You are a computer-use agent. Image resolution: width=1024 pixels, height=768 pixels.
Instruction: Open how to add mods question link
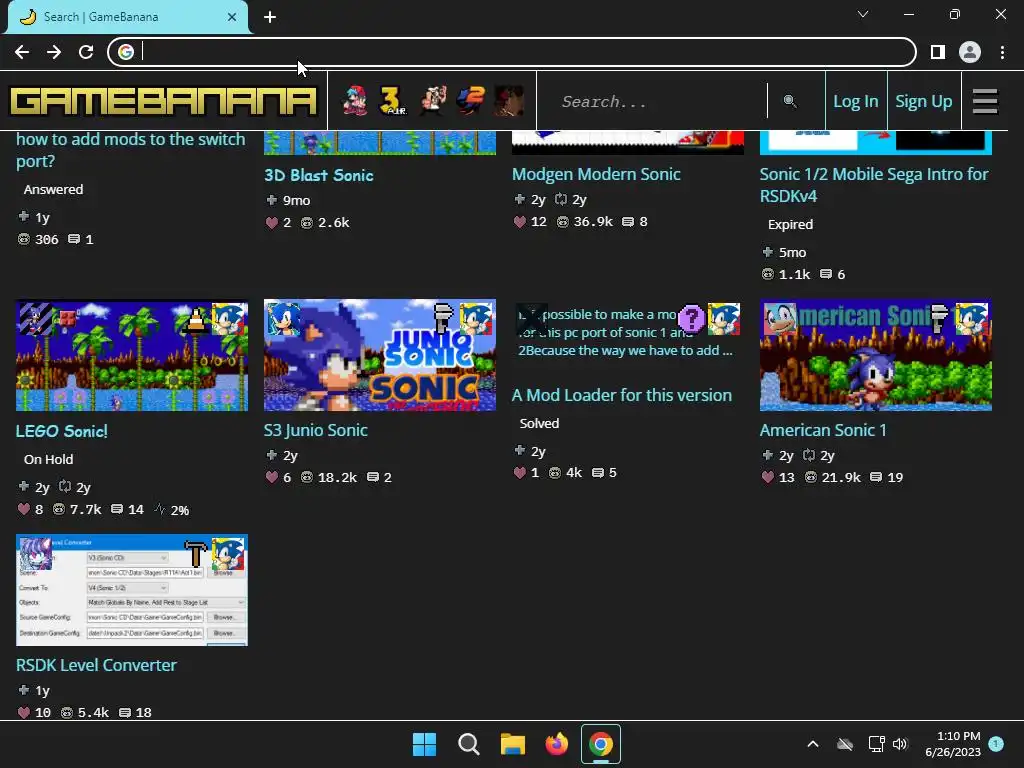click(x=131, y=150)
